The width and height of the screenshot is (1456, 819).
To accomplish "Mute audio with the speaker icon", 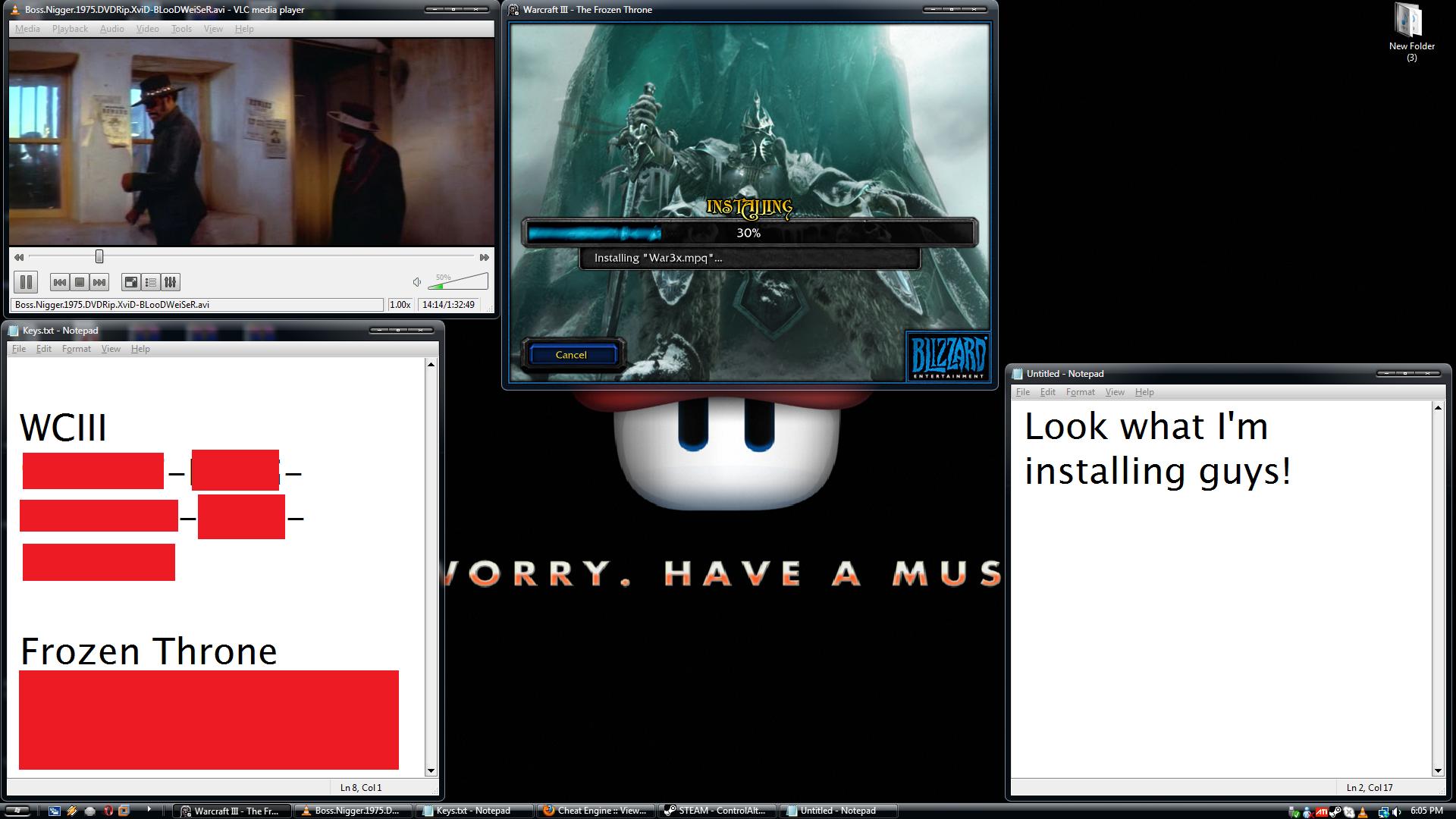I will pos(416,282).
